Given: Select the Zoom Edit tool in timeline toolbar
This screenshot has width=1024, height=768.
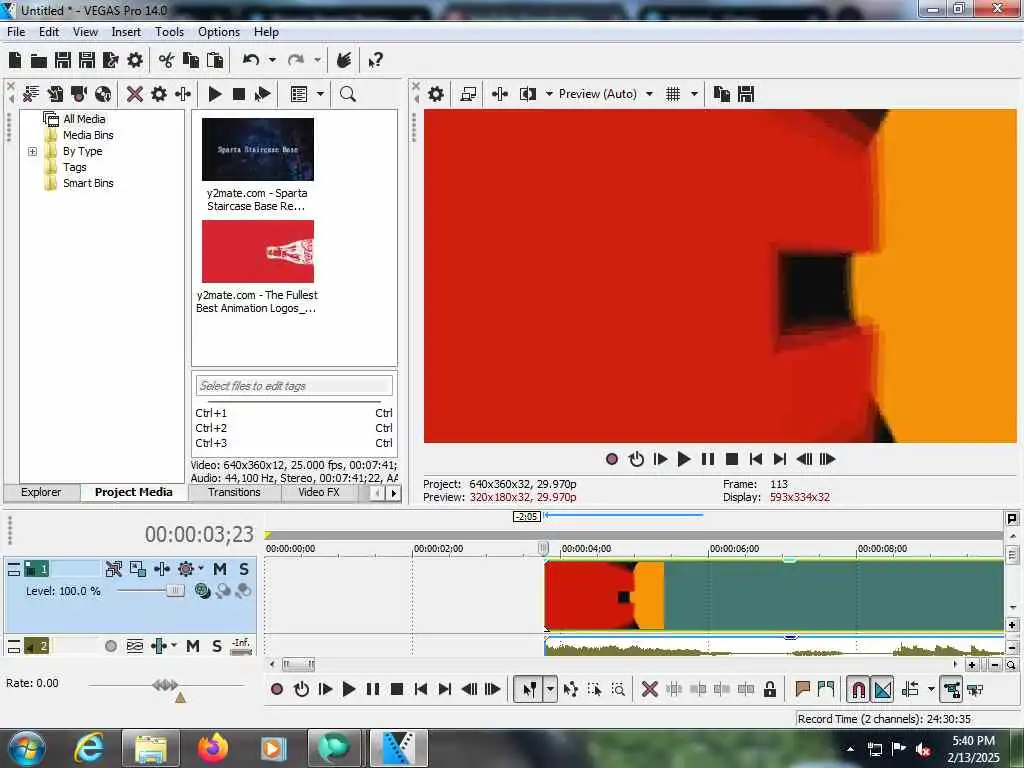Looking at the screenshot, I should tap(618, 690).
